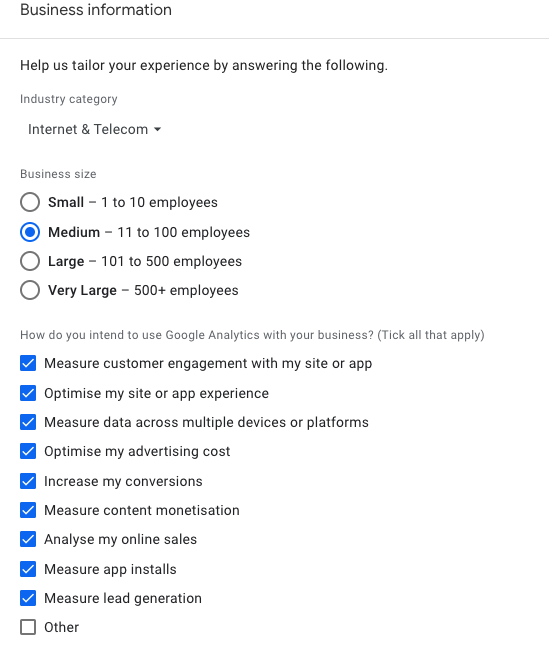
Task: Click the dropdown arrow beside Internet & Telecom
Action: pos(157,130)
